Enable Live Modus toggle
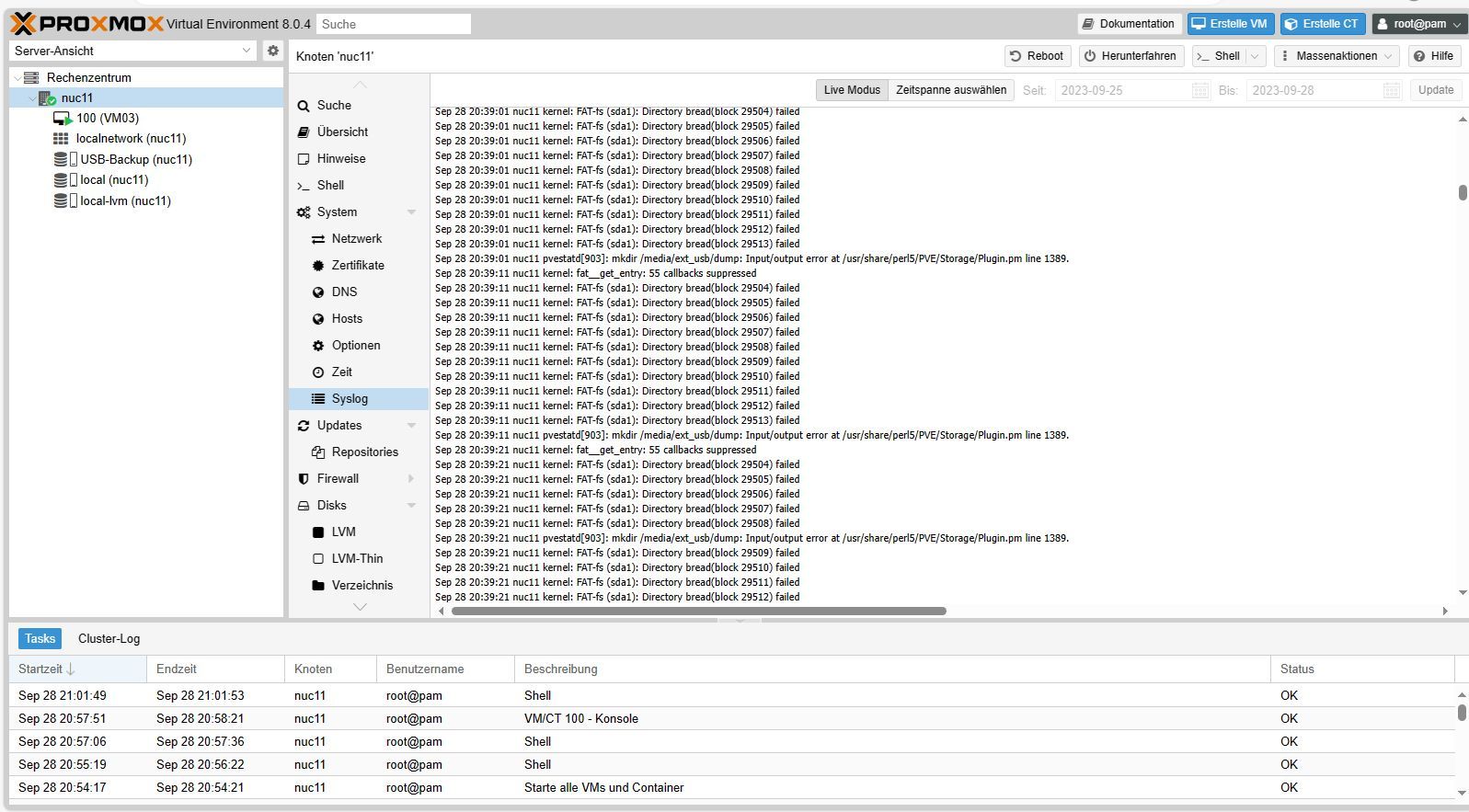The height and width of the screenshot is (812, 1469). coord(852,90)
